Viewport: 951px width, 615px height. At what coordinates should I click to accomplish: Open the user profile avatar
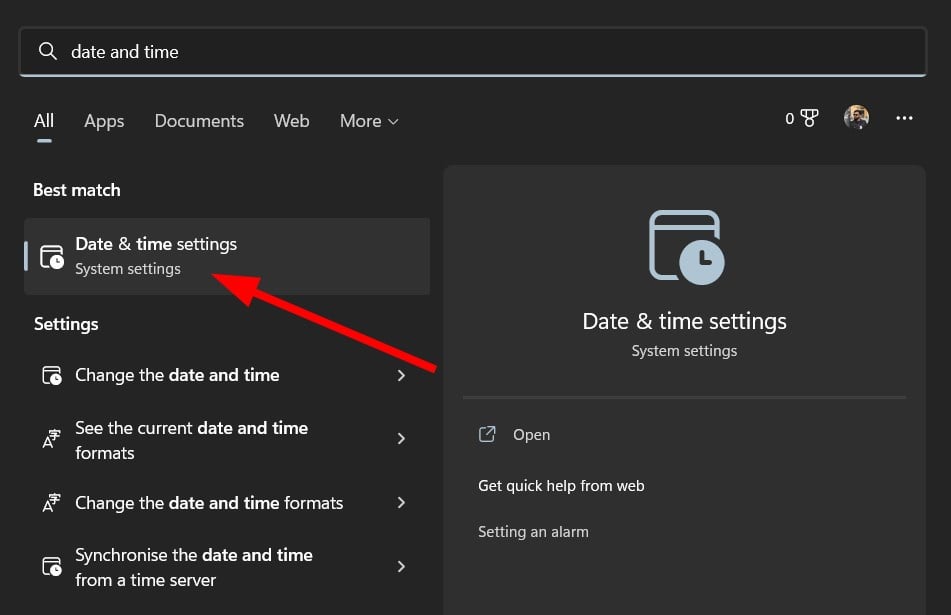(856, 117)
